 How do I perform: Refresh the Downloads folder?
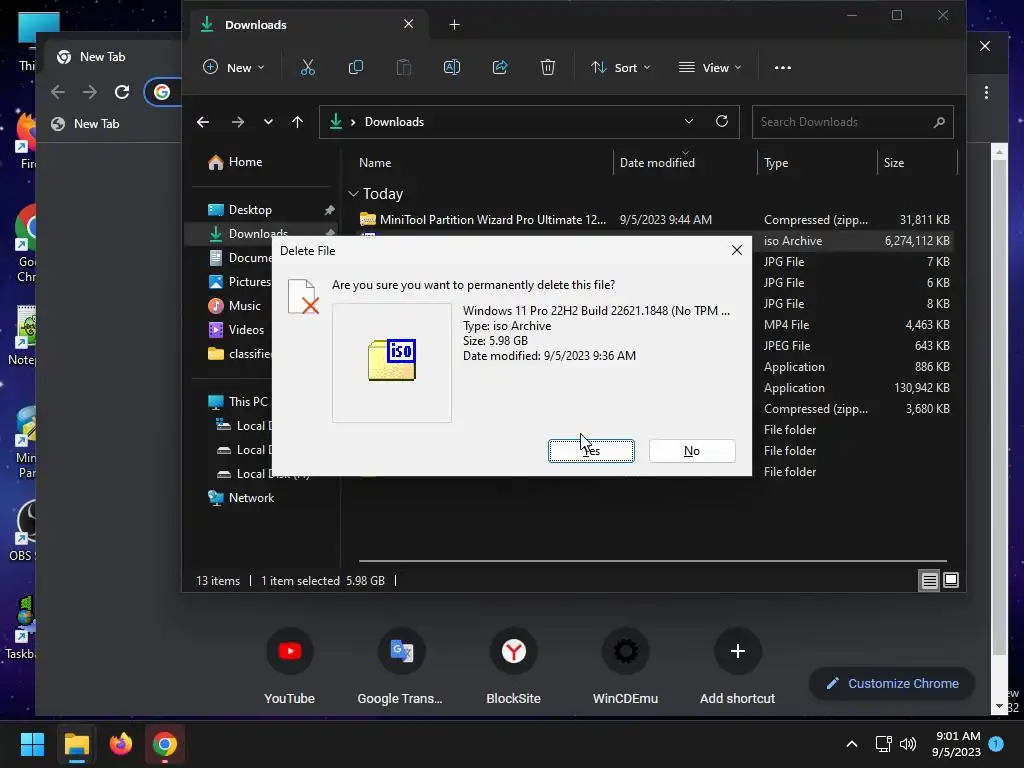pyautogui.click(x=722, y=121)
